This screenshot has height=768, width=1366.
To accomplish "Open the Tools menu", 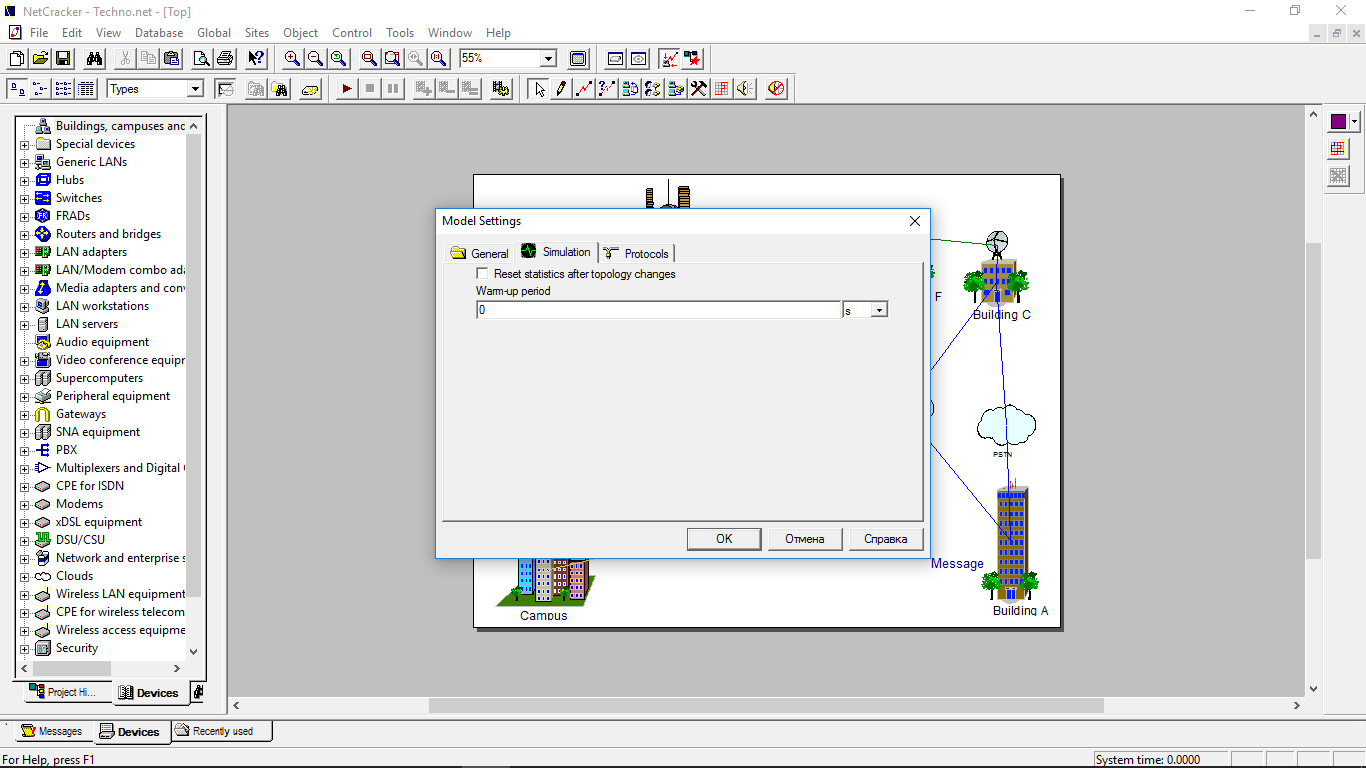I will 400,33.
